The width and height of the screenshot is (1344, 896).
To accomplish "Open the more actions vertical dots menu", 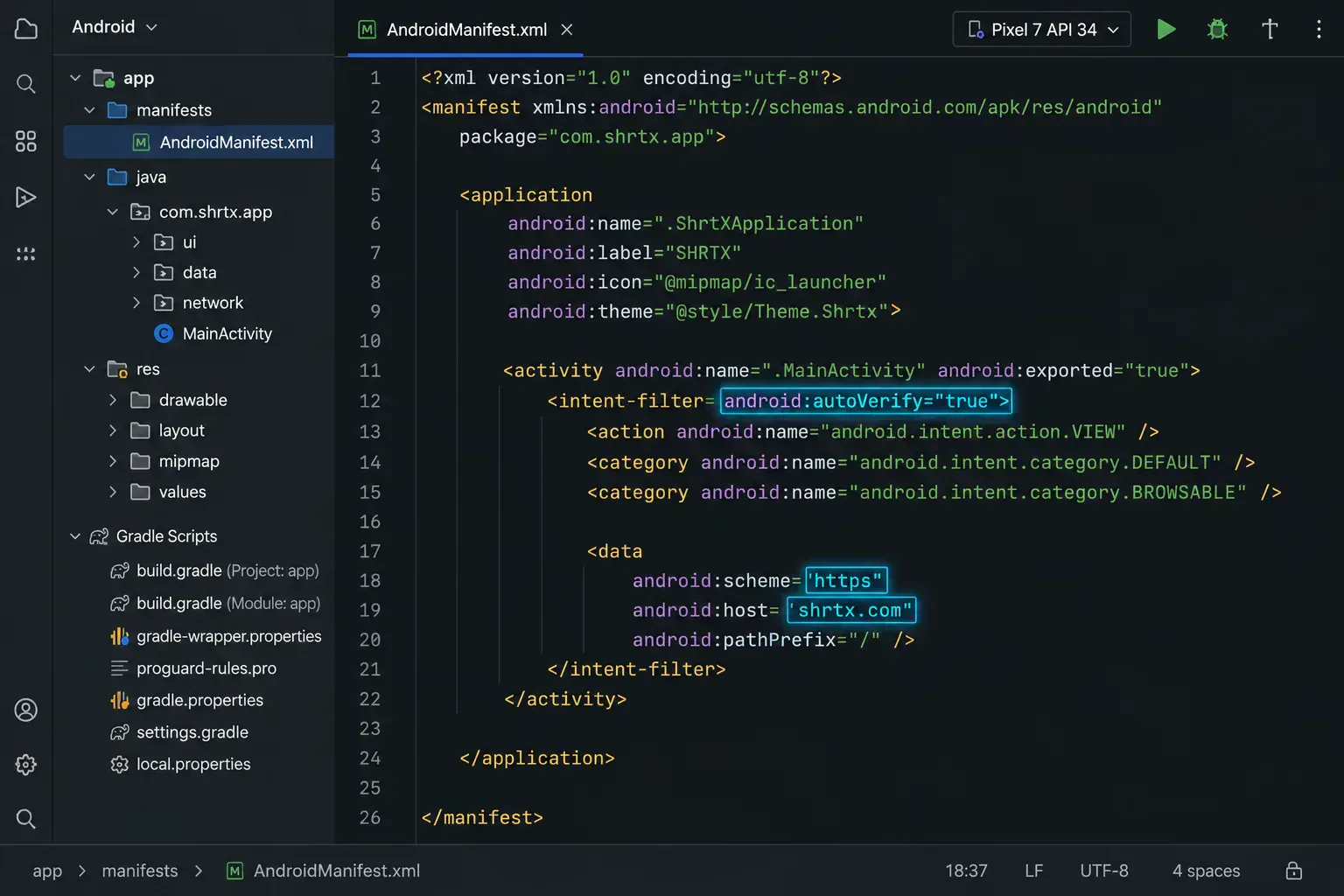I will [x=1319, y=29].
